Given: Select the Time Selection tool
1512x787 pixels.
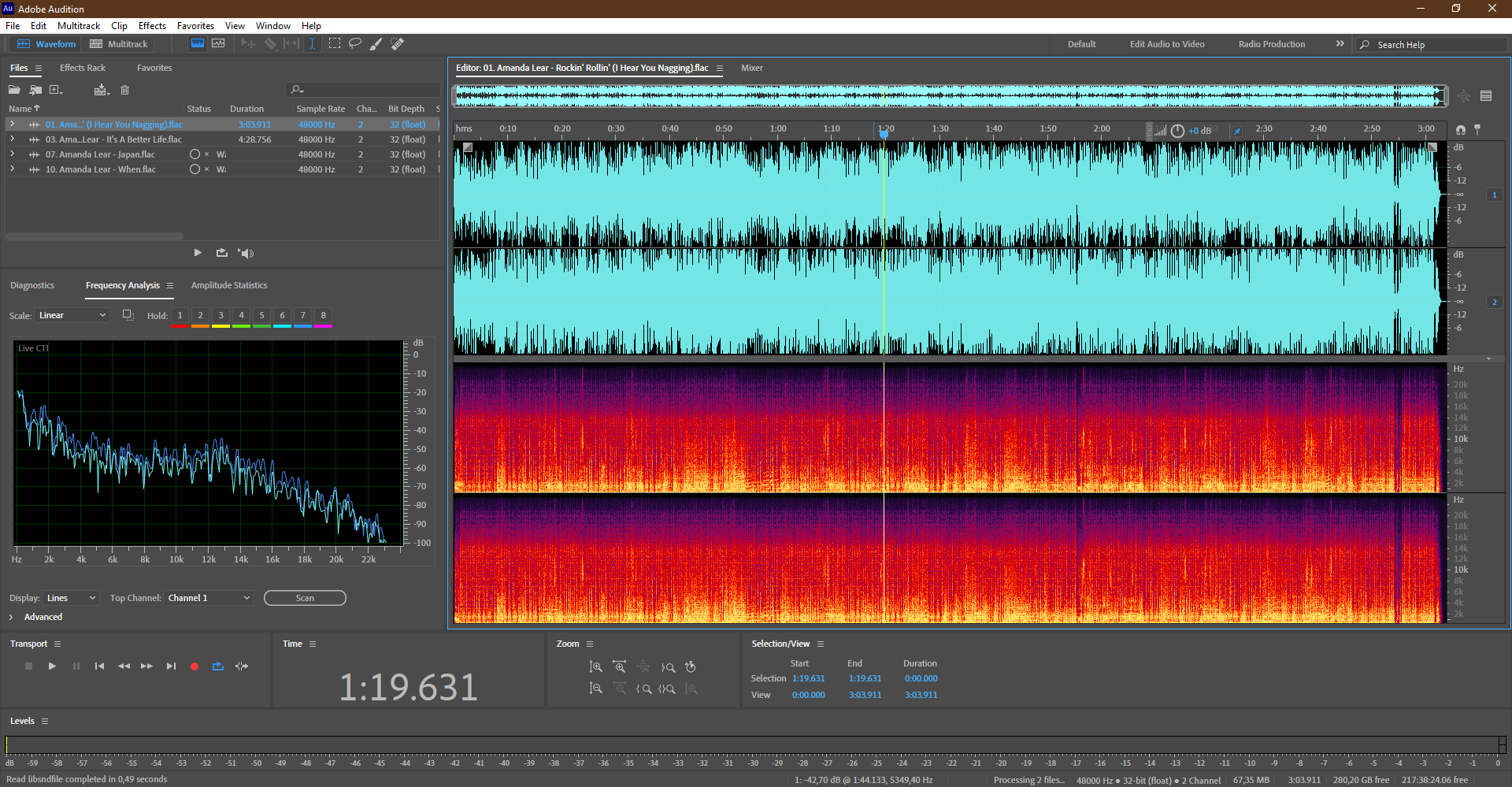Looking at the screenshot, I should pyautogui.click(x=312, y=44).
